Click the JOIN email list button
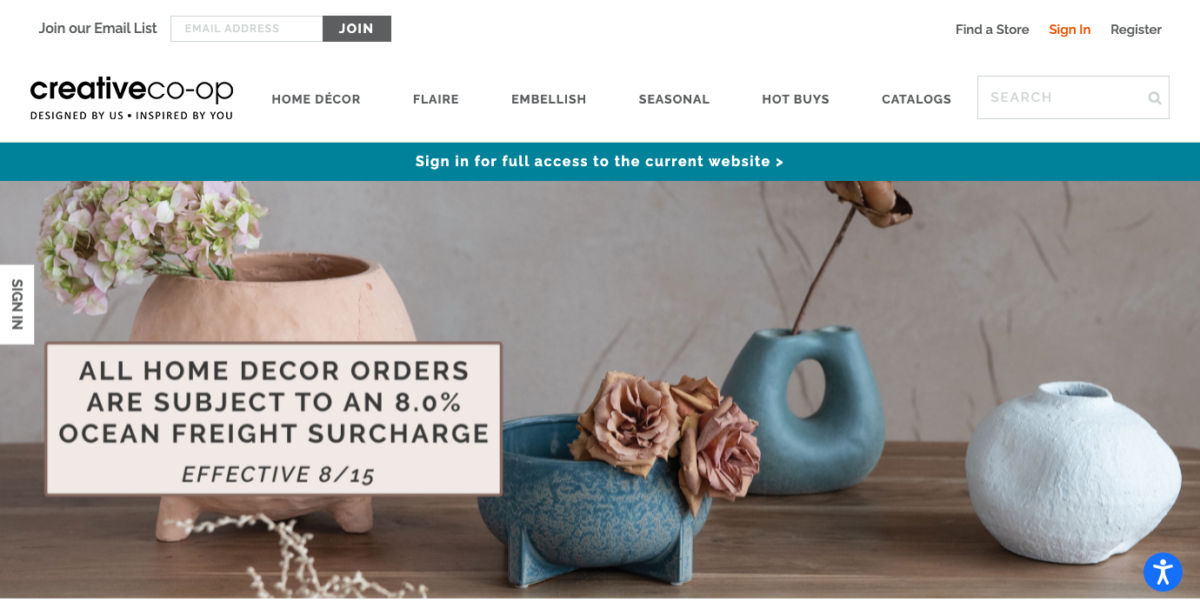Screen dimensions: 1200x609 pyautogui.click(x=356, y=29)
